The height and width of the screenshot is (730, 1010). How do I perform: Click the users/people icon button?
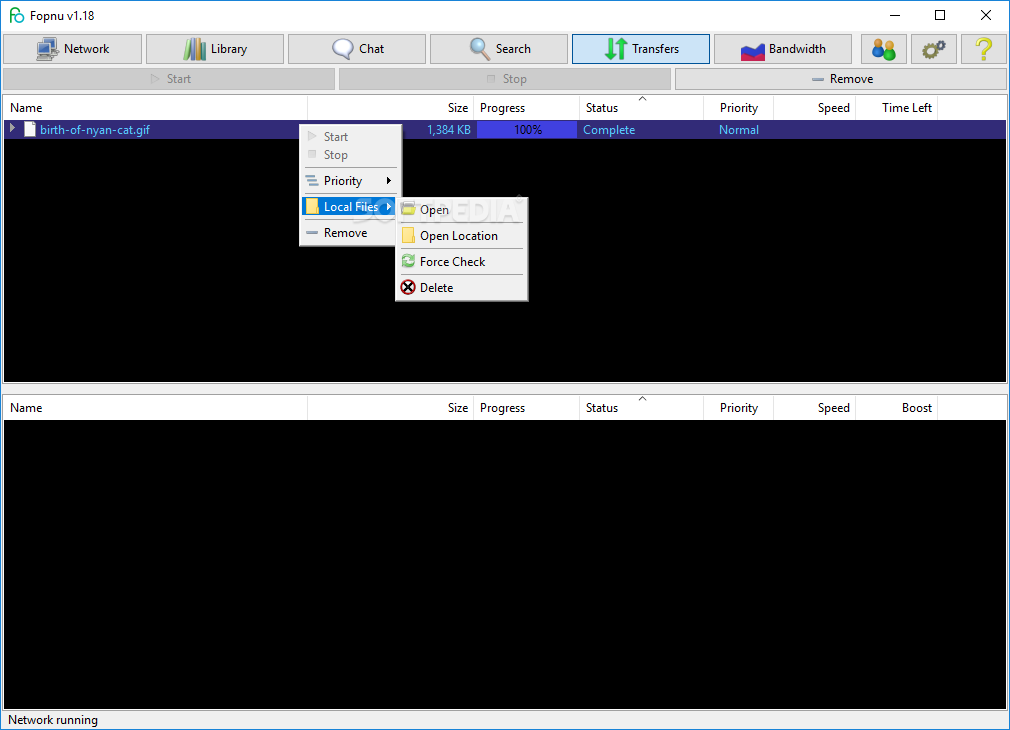point(884,49)
